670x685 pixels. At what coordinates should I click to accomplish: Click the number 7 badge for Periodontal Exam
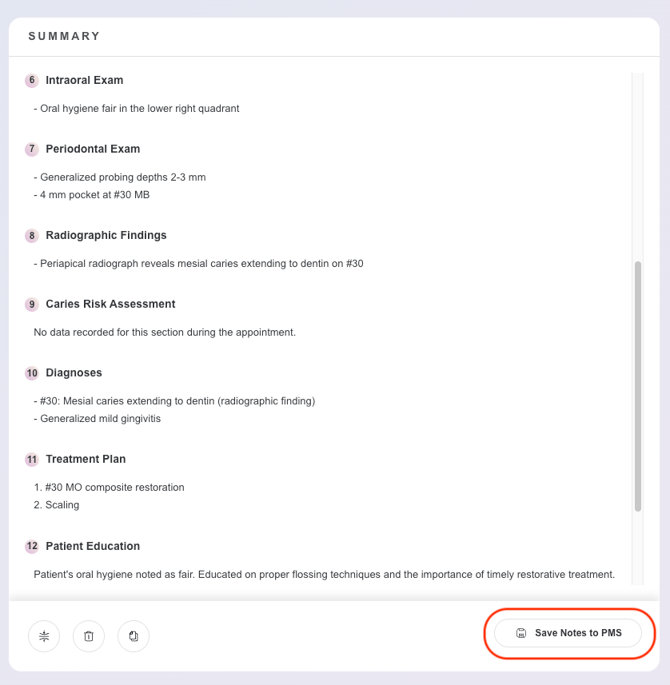(32, 149)
